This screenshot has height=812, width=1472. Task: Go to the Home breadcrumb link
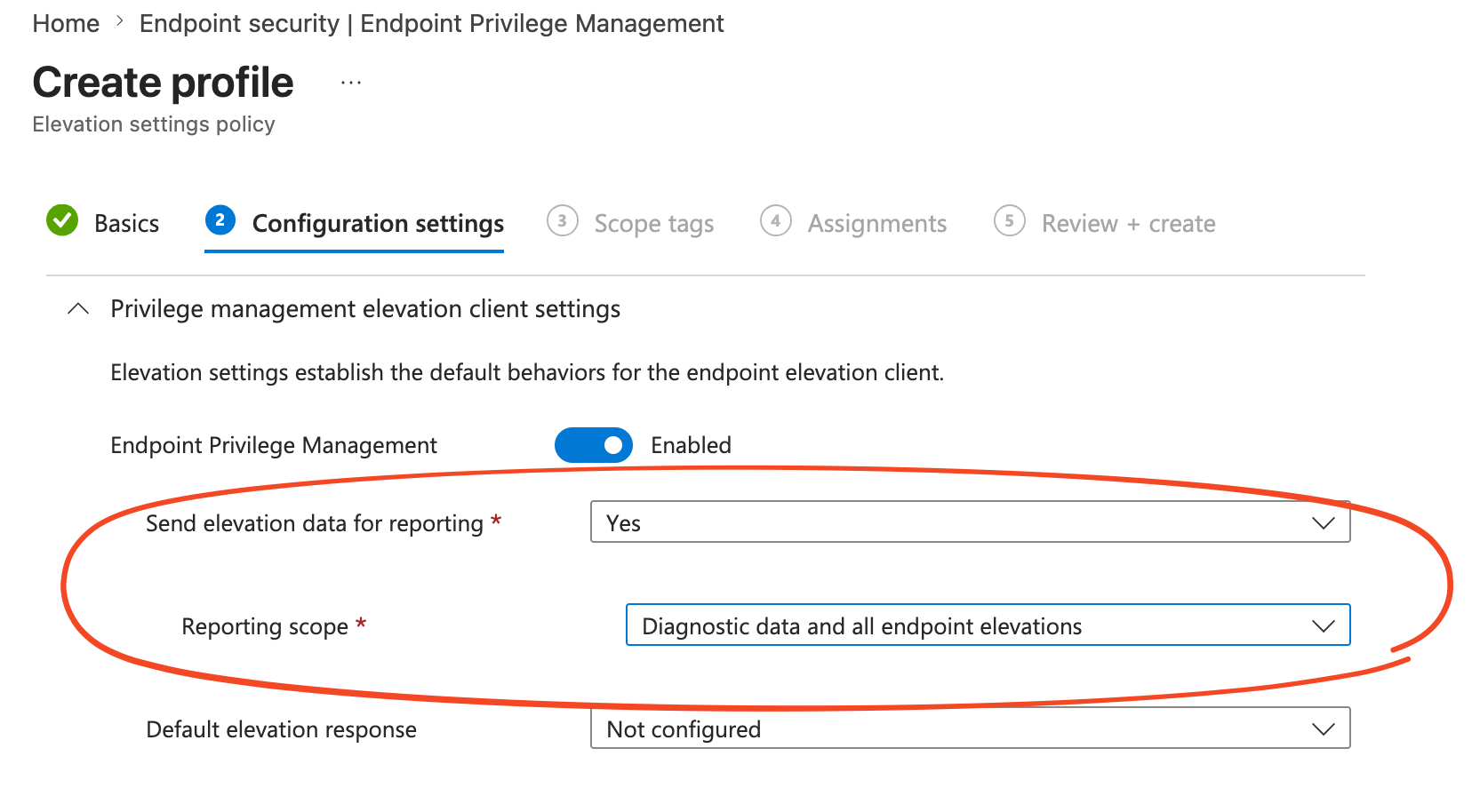coord(66,24)
